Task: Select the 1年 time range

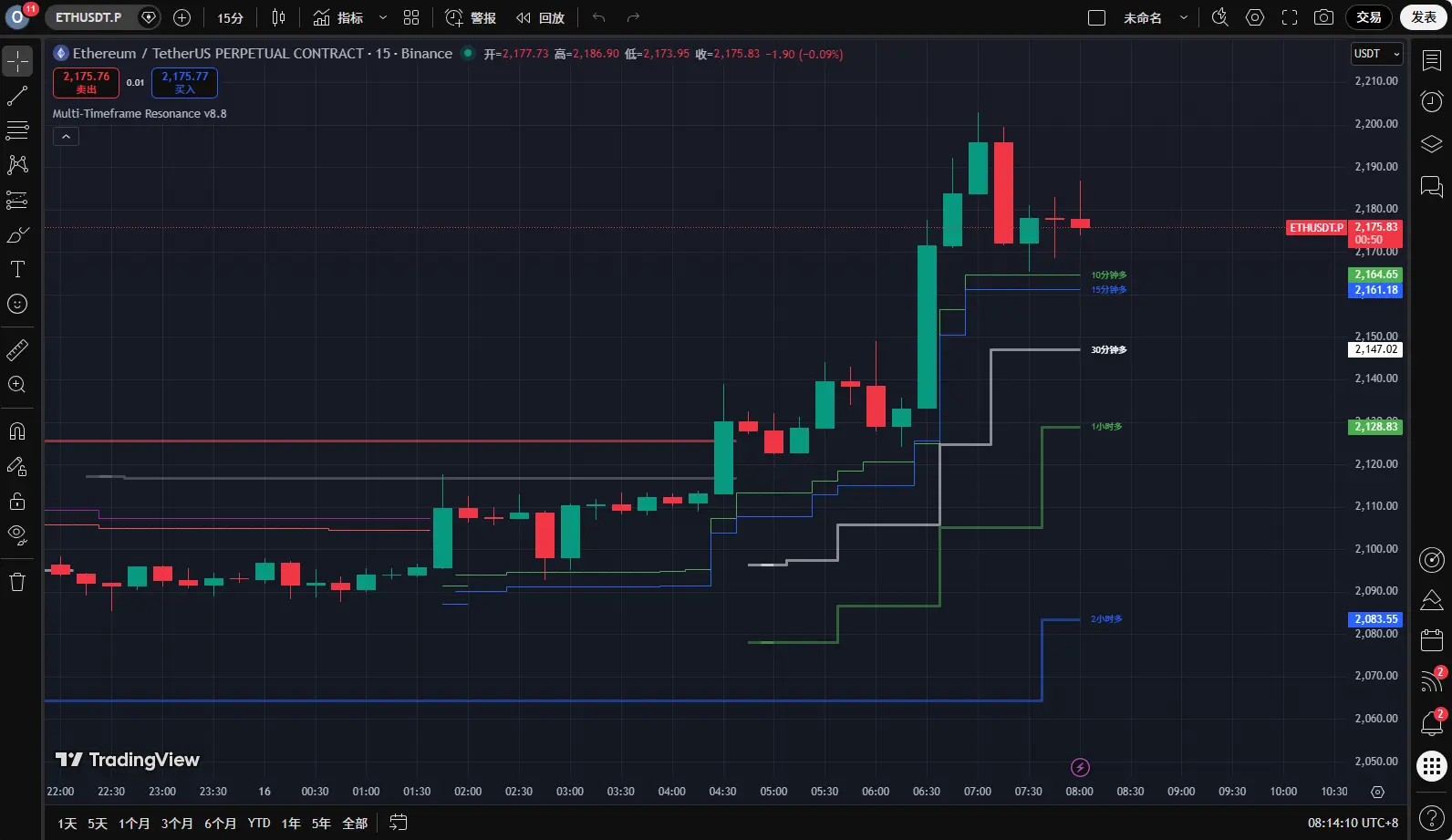Action: point(291,823)
